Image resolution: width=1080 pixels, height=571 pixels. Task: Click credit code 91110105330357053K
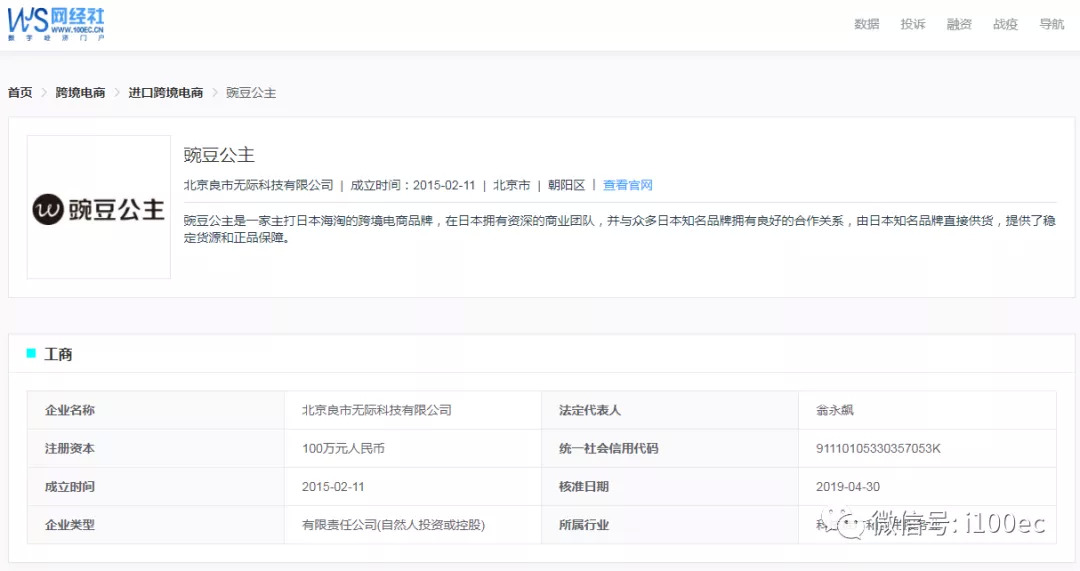878,448
